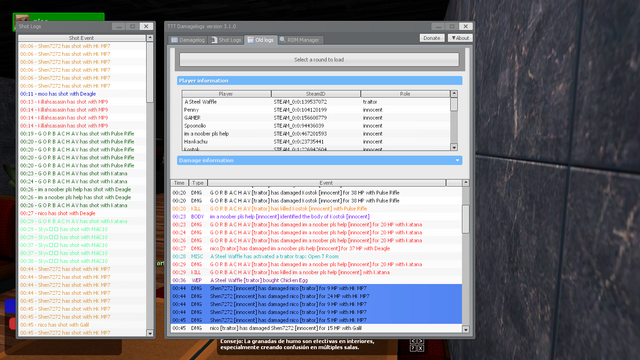
Task: Select 00:27 nico shot with Deagle row
Action: coord(82,213)
